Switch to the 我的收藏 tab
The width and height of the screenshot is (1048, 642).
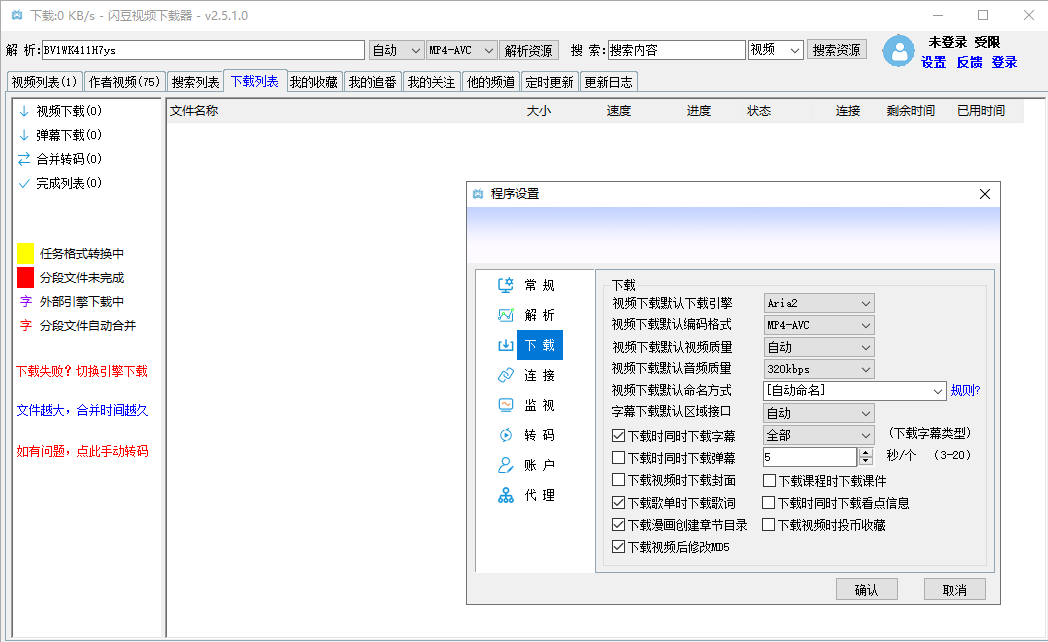(314, 82)
